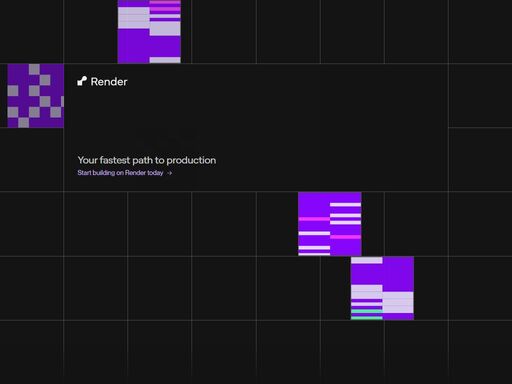The image size is (512, 384).
Task: Click the solid purple area of the top-cut tile
Action: (x=149, y=45)
